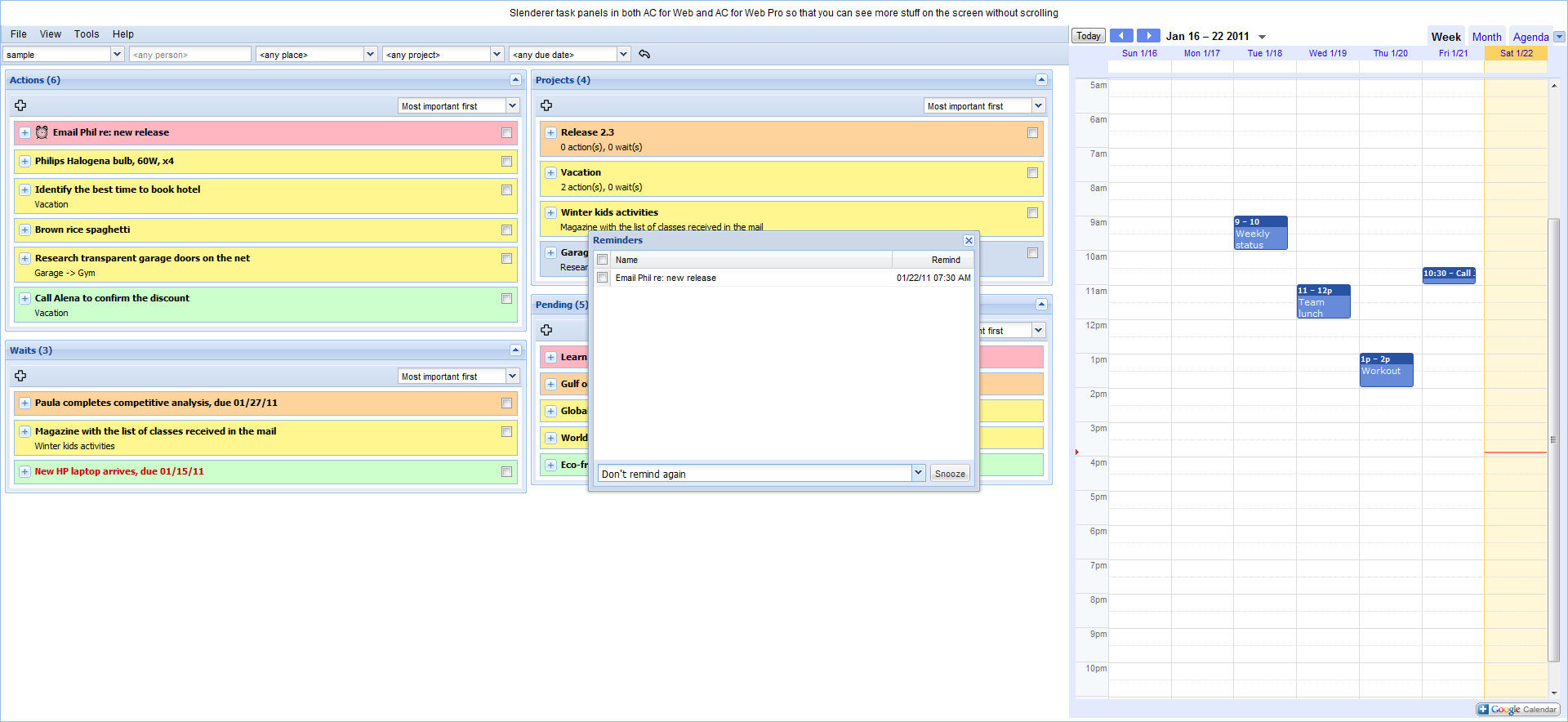Open the calendar date range dropdown arrow
The image size is (1568, 722).
pos(1262,37)
